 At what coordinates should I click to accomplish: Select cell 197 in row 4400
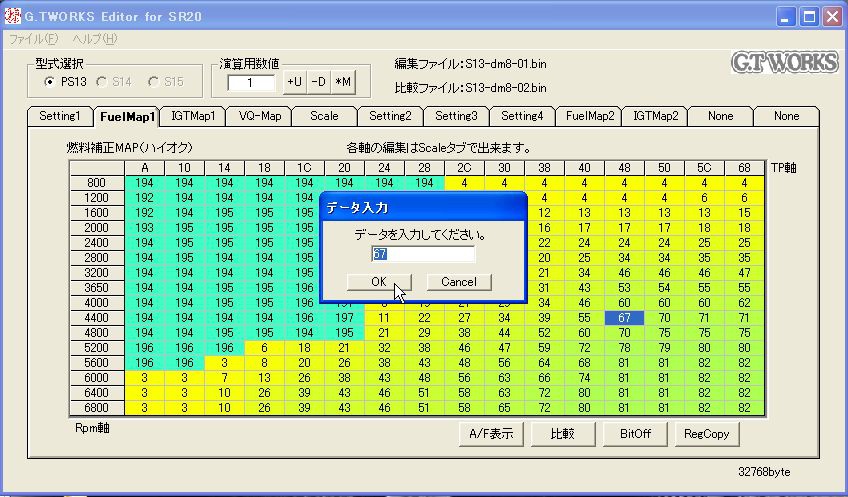coord(344,318)
